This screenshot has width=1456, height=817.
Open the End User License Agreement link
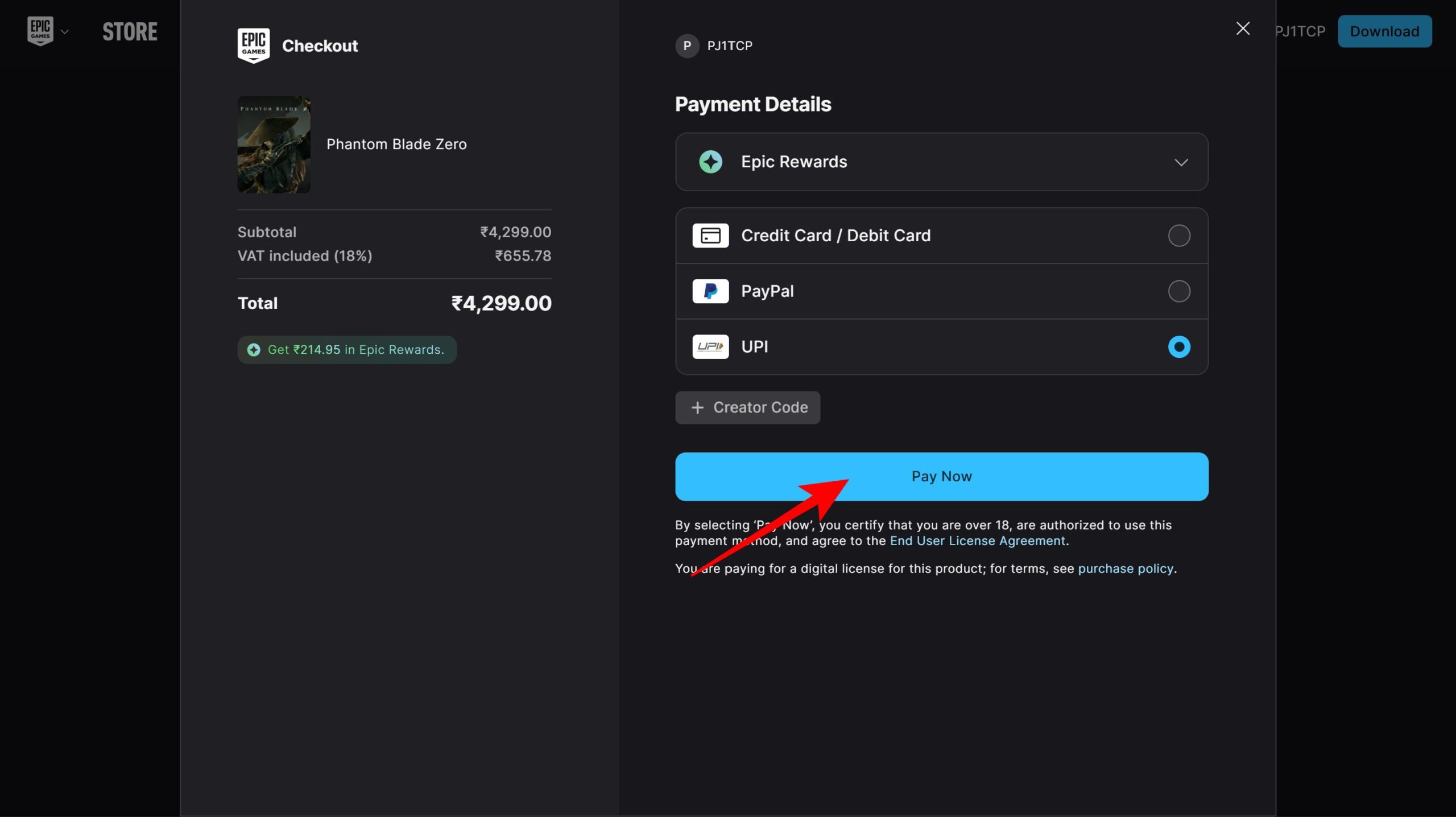[977, 541]
